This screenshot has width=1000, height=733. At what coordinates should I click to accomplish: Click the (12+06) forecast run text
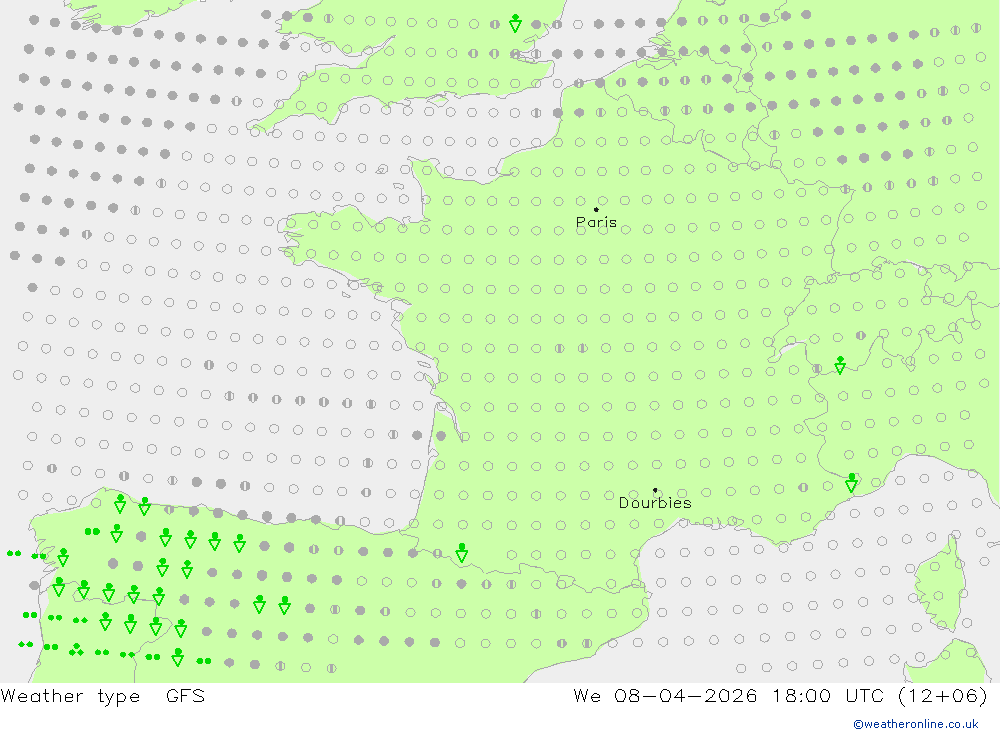tap(943, 695)
